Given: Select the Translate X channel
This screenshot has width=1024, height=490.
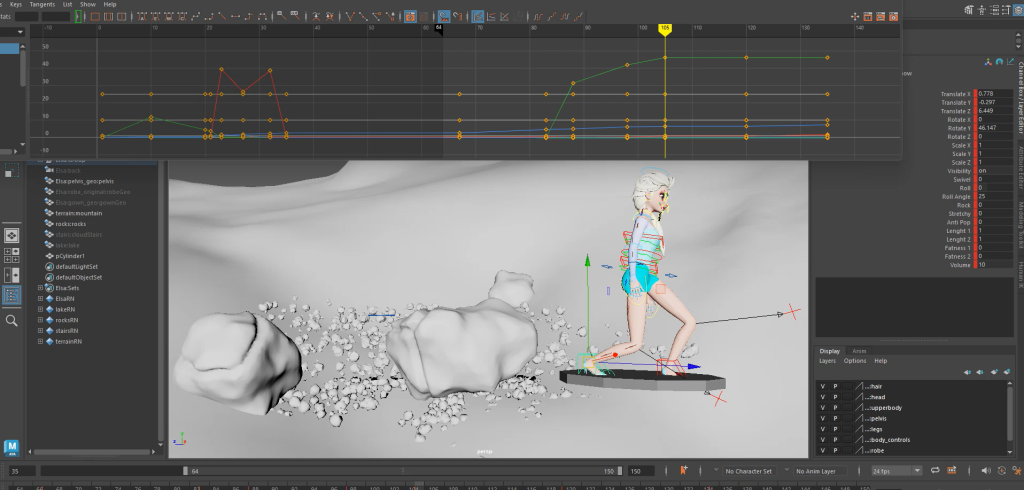Looking at the screenshot, I should 955,94.
